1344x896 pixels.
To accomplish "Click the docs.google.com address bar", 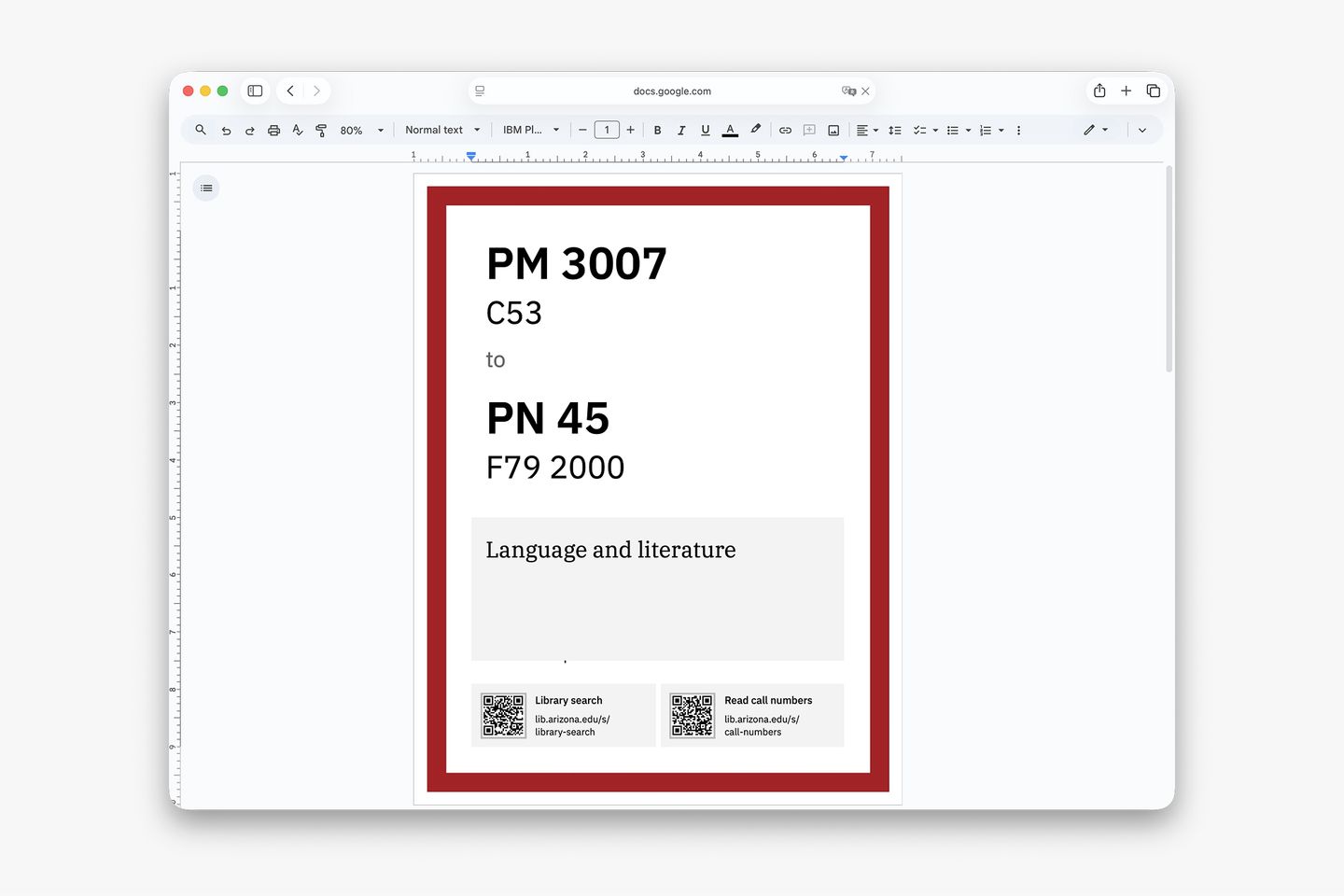I will 672,91.
